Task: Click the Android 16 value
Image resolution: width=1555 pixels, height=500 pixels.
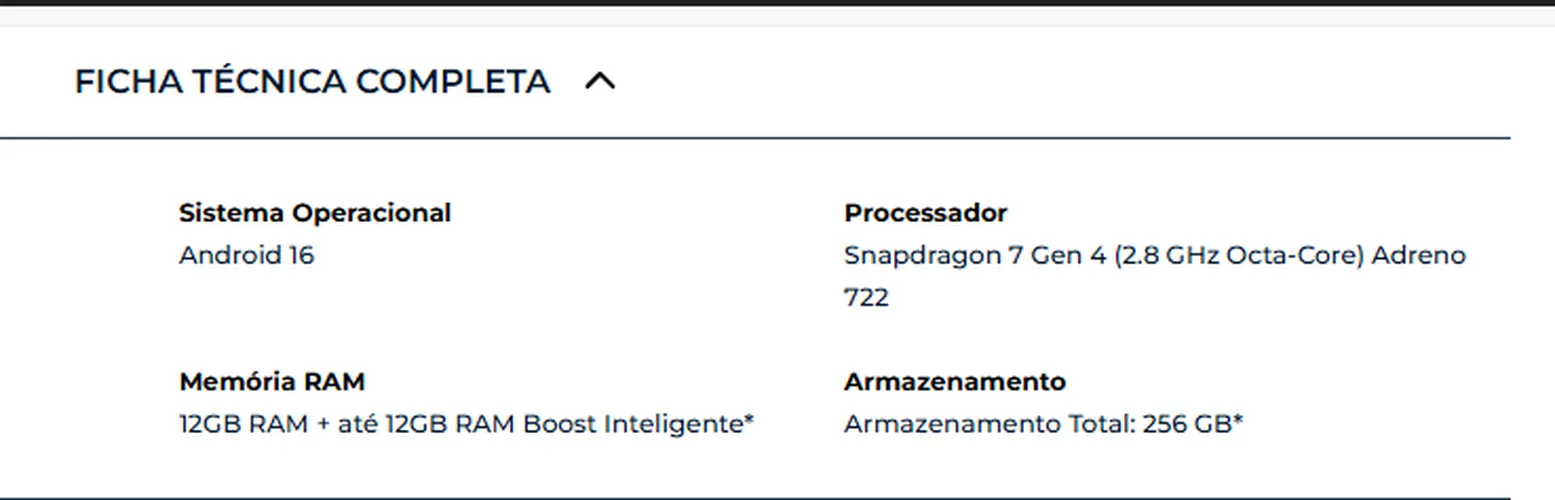Action: point(247,256)
